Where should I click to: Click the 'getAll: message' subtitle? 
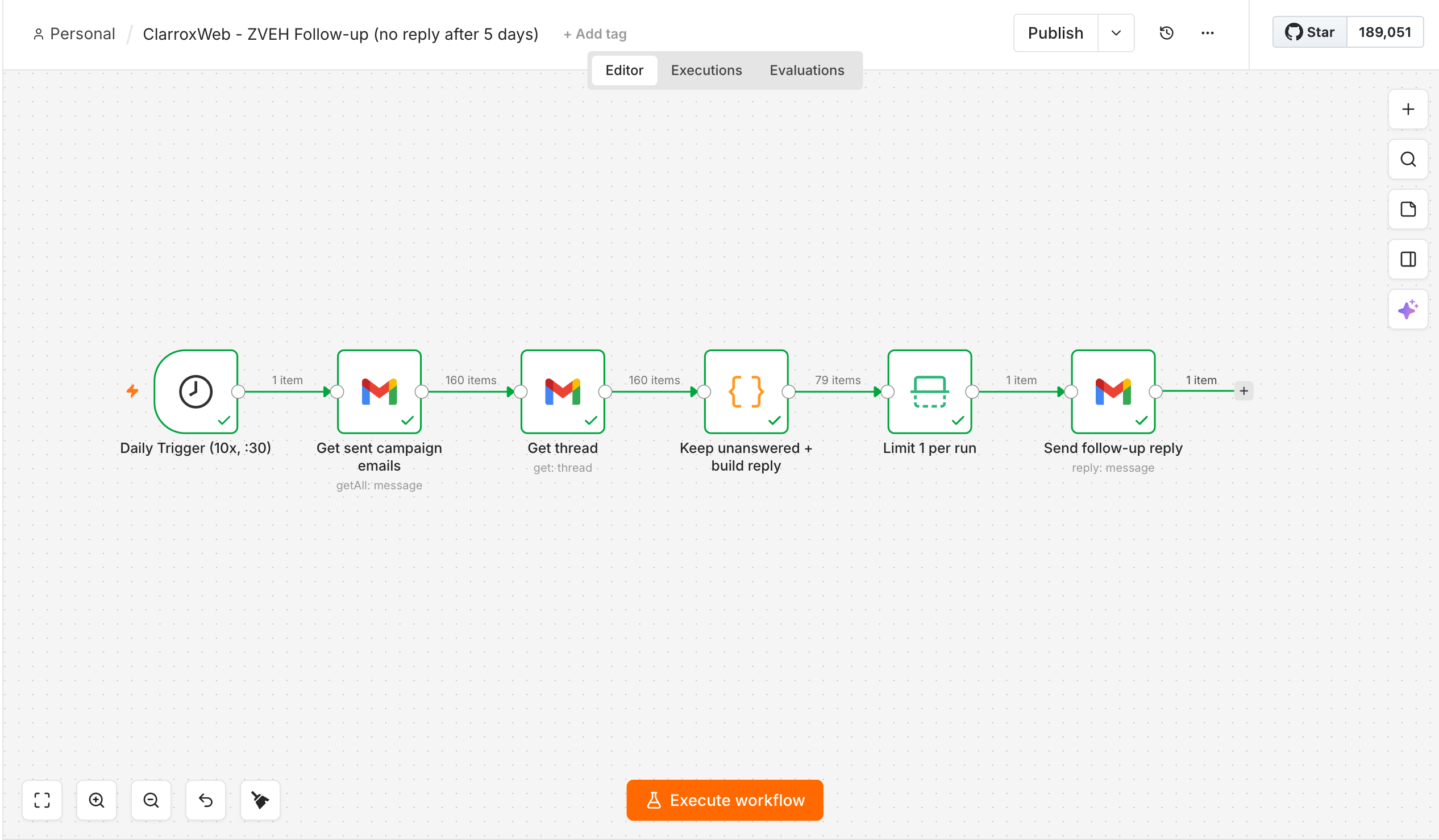pyautogui.click(x=379, y=485)
